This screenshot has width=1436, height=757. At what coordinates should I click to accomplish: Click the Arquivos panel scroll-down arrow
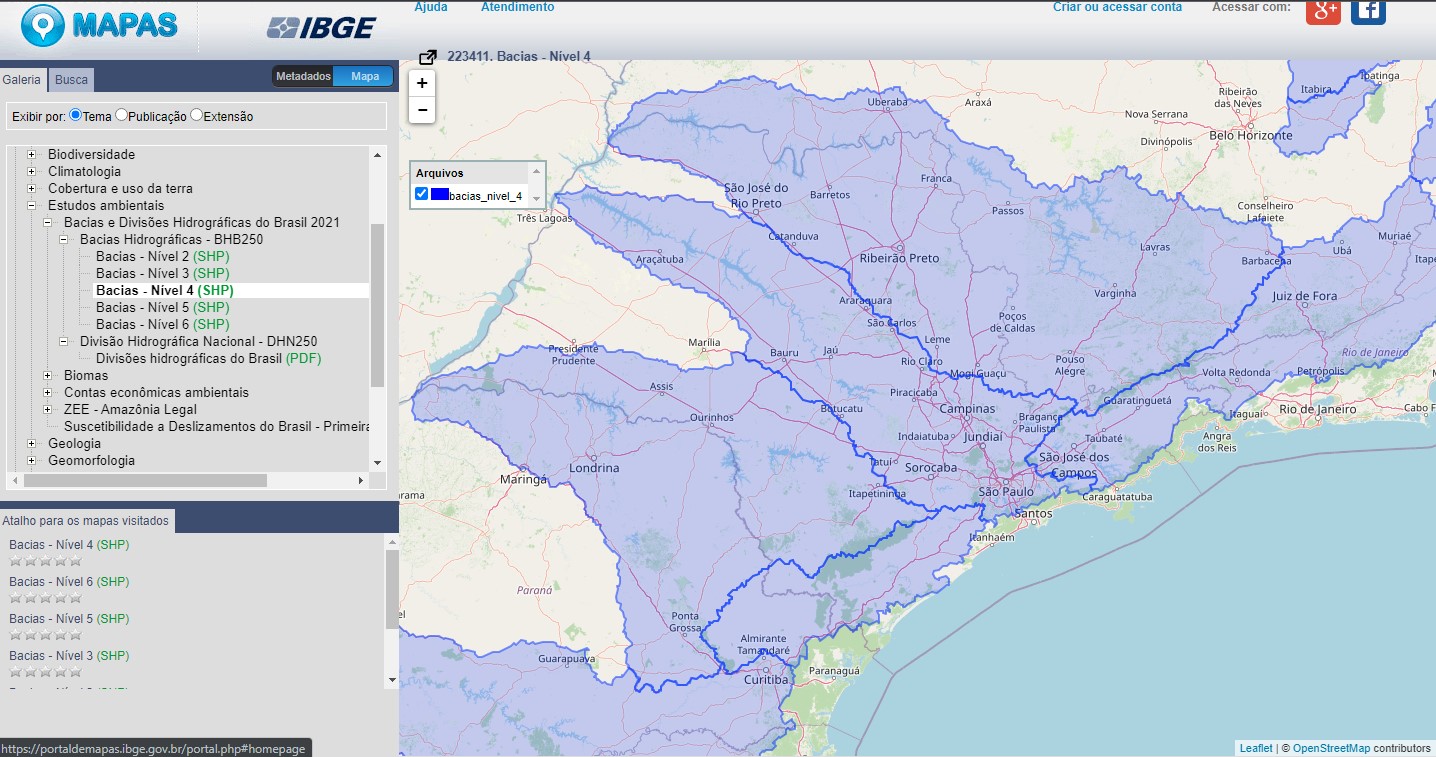click(537, 199)
